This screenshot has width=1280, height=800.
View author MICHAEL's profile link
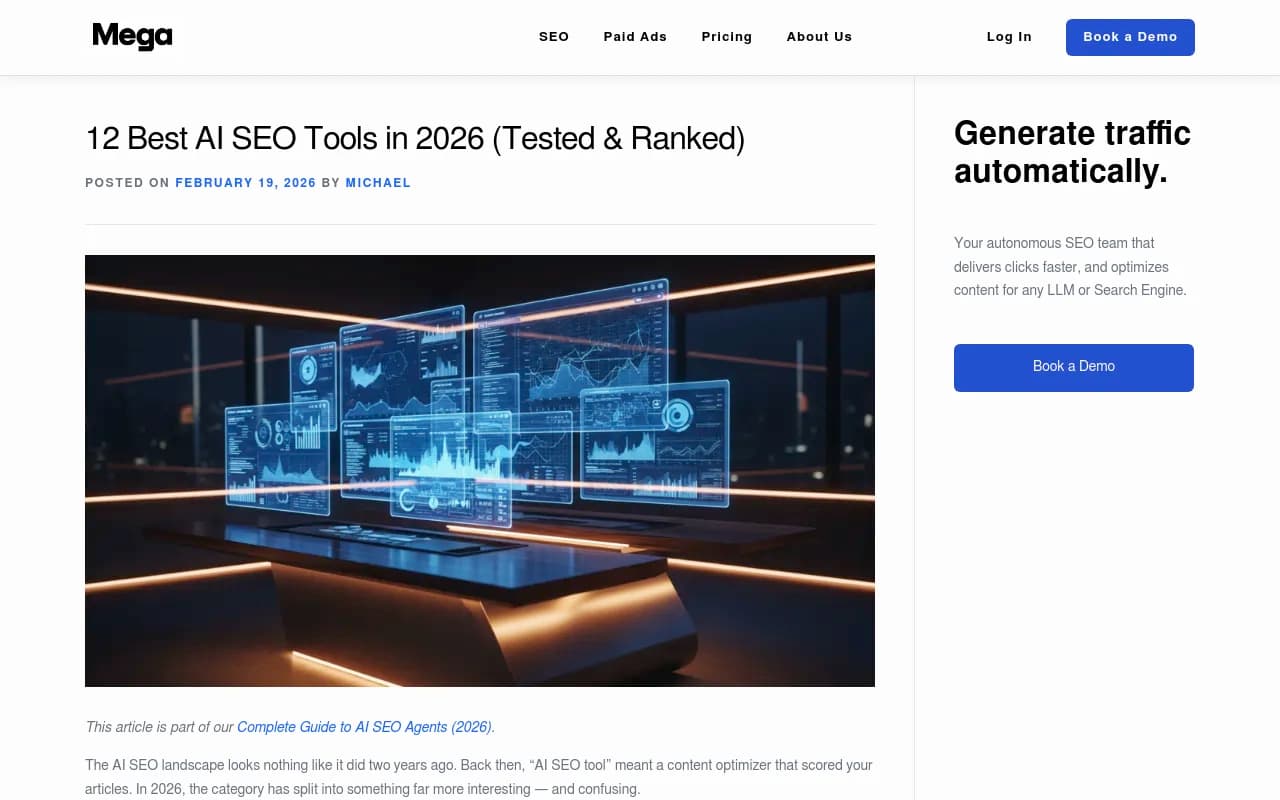tap(378, 182)
